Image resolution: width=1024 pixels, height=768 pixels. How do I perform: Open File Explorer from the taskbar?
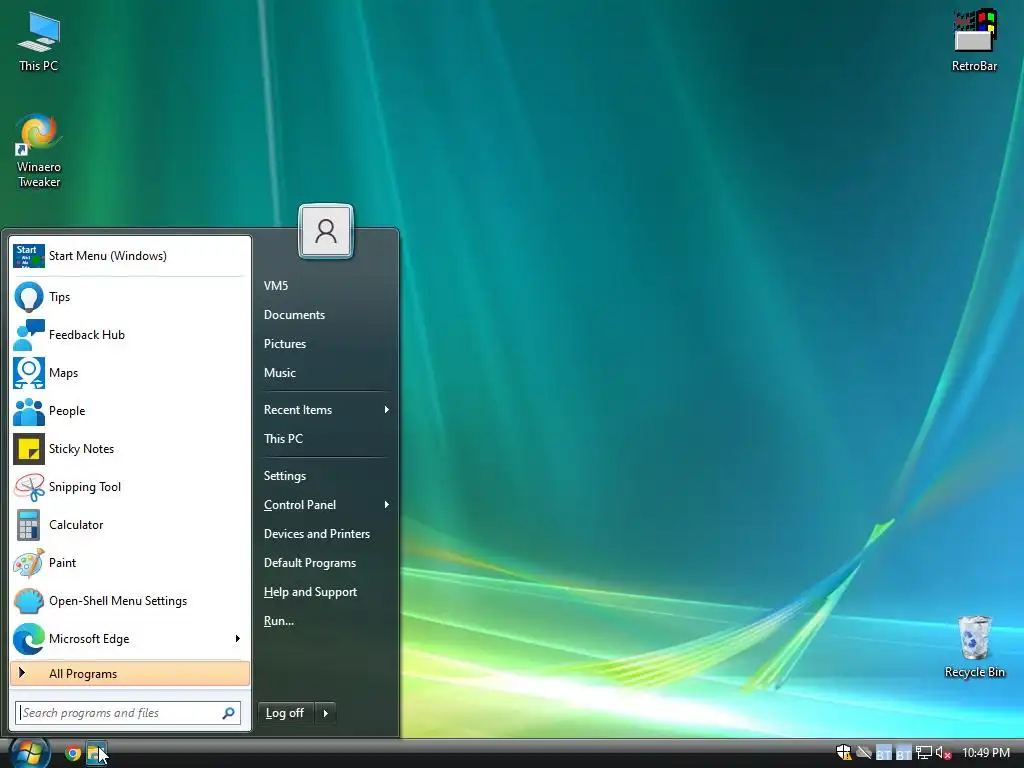[97, 754]
